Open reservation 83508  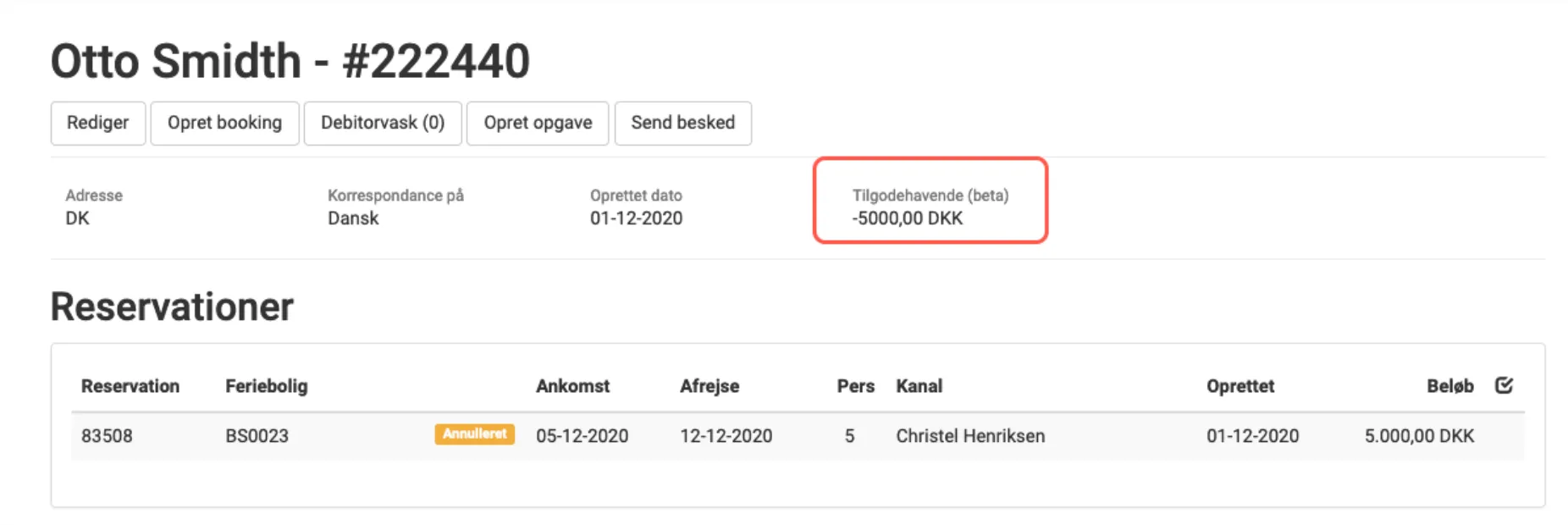click(107, 435)
